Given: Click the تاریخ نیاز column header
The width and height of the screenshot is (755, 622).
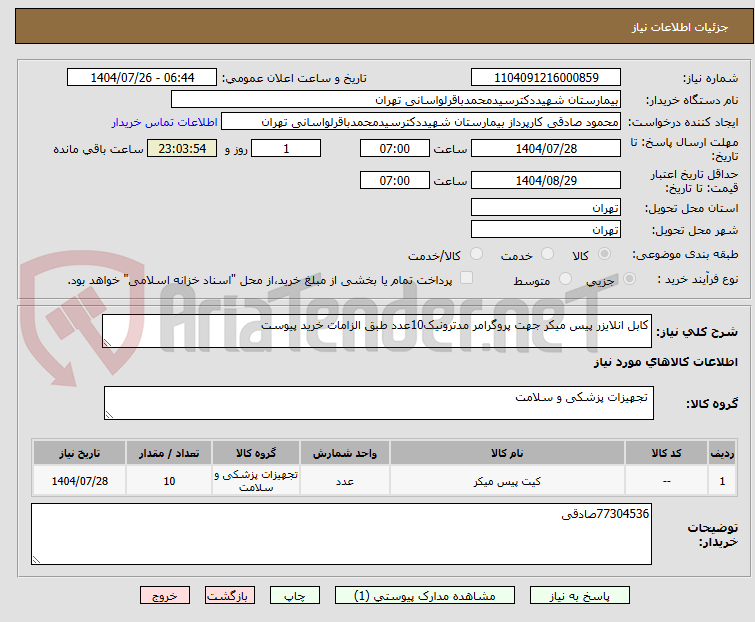Looking at the screenshot, I should (x=79, y=453).
